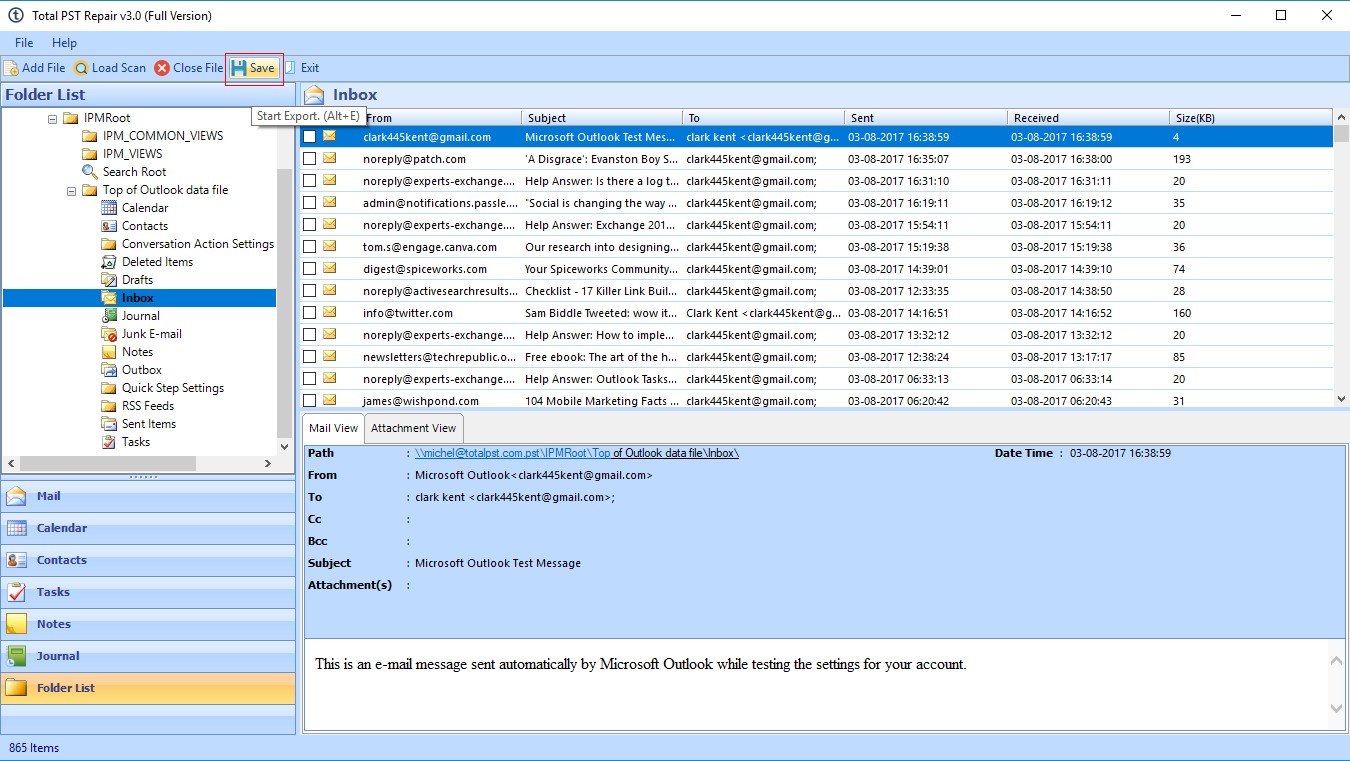
Task: Tick checkbox for info@twitter.com email
Action: (310, 313)
